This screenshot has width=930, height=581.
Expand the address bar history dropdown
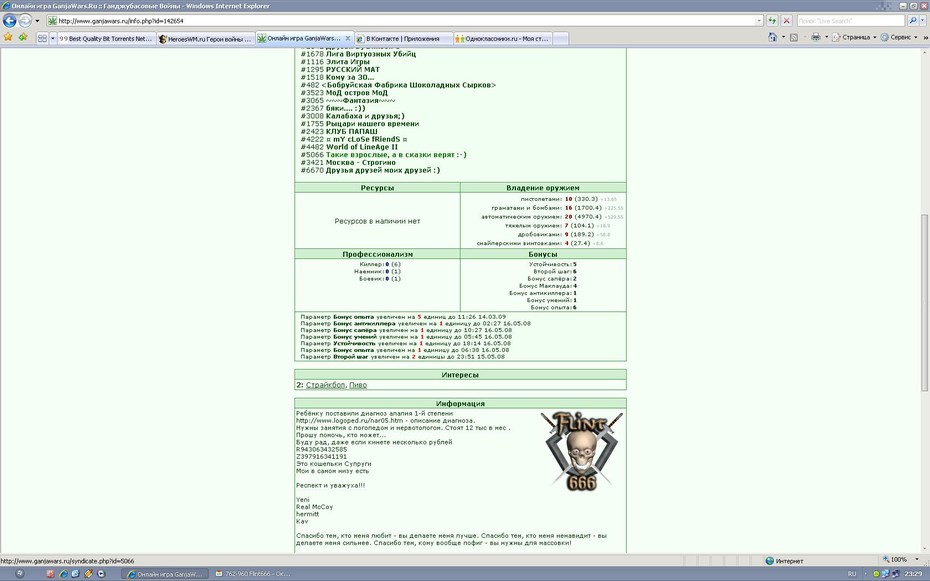pos(759,21)
